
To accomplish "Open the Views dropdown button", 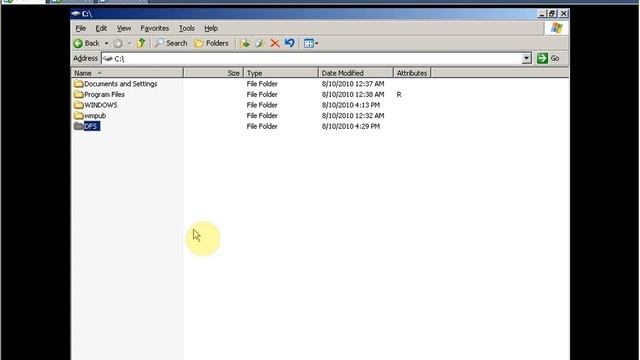I will [x=311, y=43].
